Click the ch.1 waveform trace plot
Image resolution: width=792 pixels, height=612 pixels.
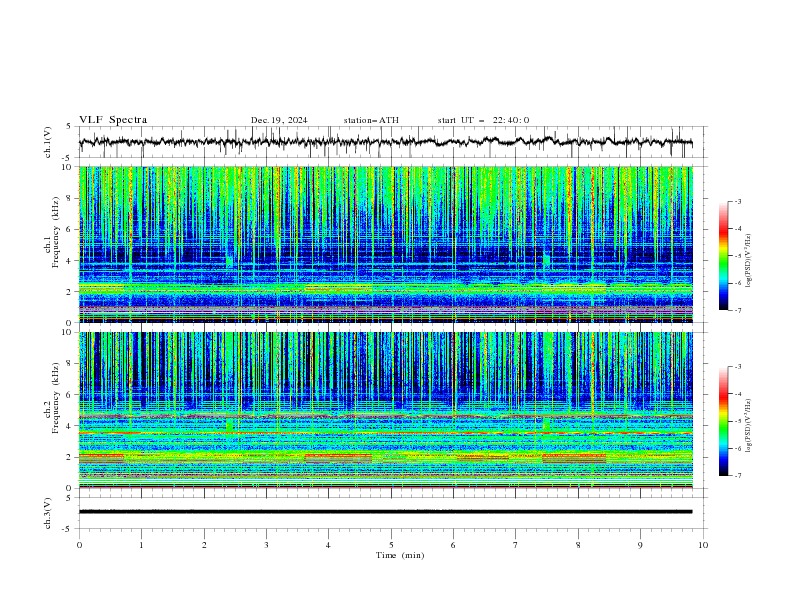click(x=386, y=142)
